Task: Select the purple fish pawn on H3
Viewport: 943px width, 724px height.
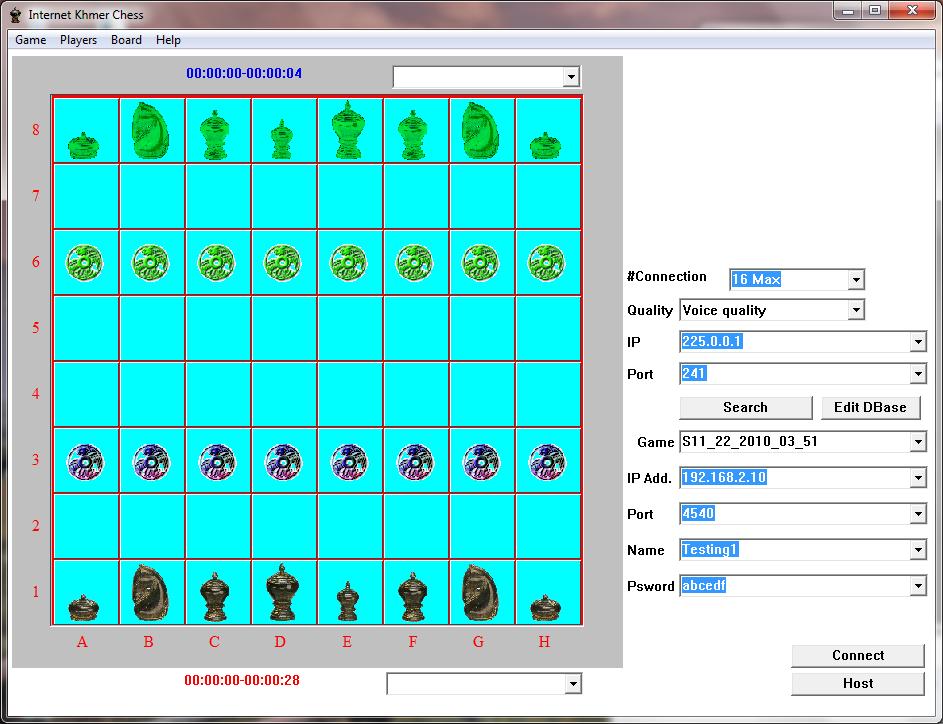Action: coord(546,462)
